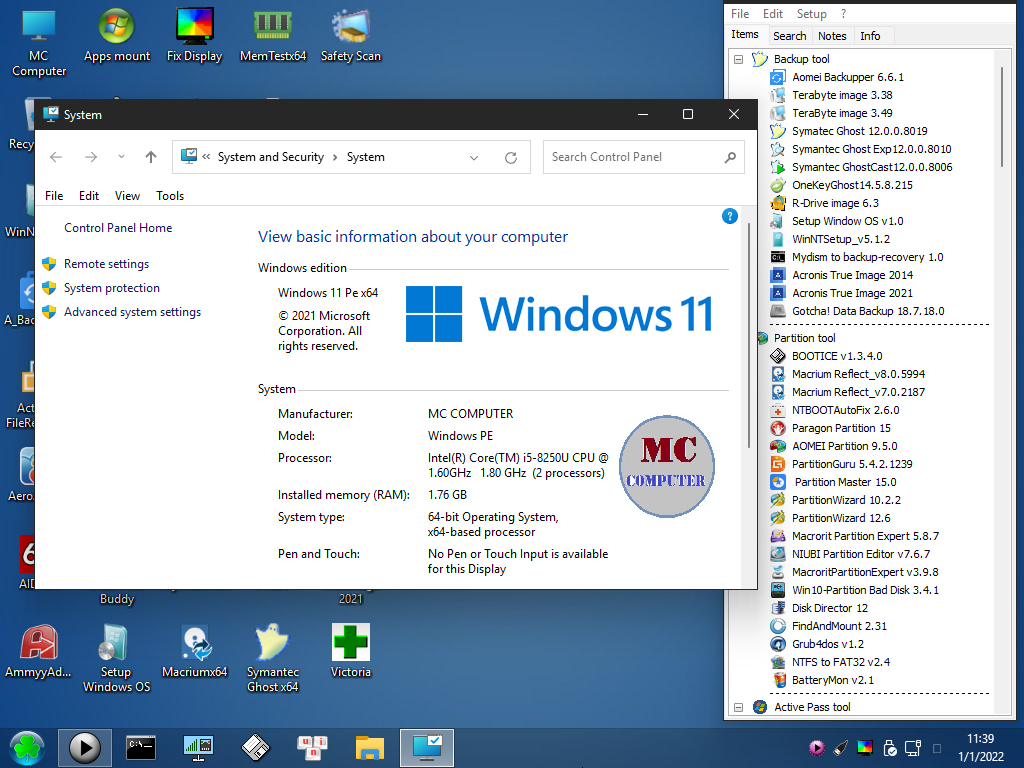The height and width of the screenshot is (768, 1024).
Task: Click the refresh button in address bar
Action: pyautogui.click(x=511, y=157)
